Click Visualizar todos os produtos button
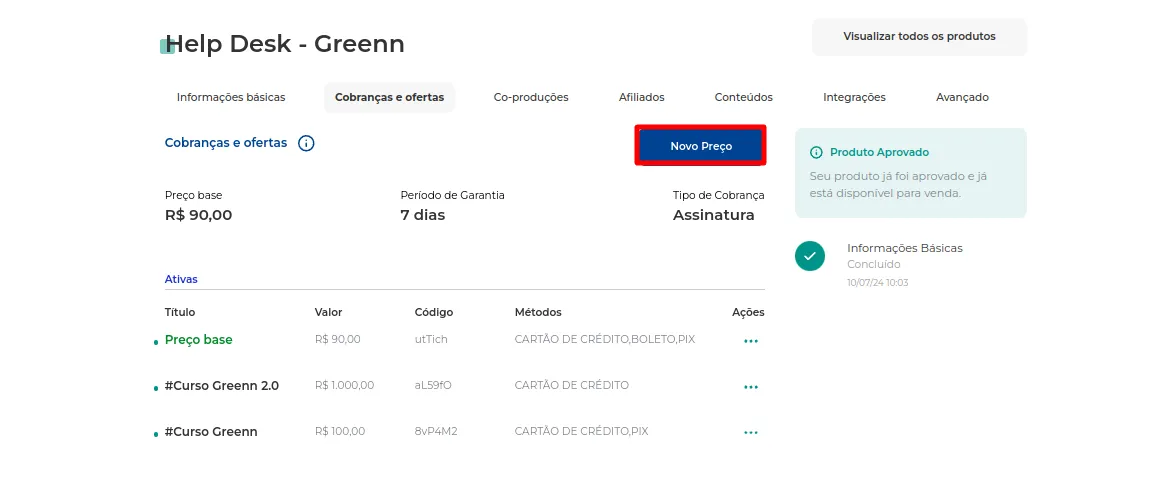 click(919, 37)
